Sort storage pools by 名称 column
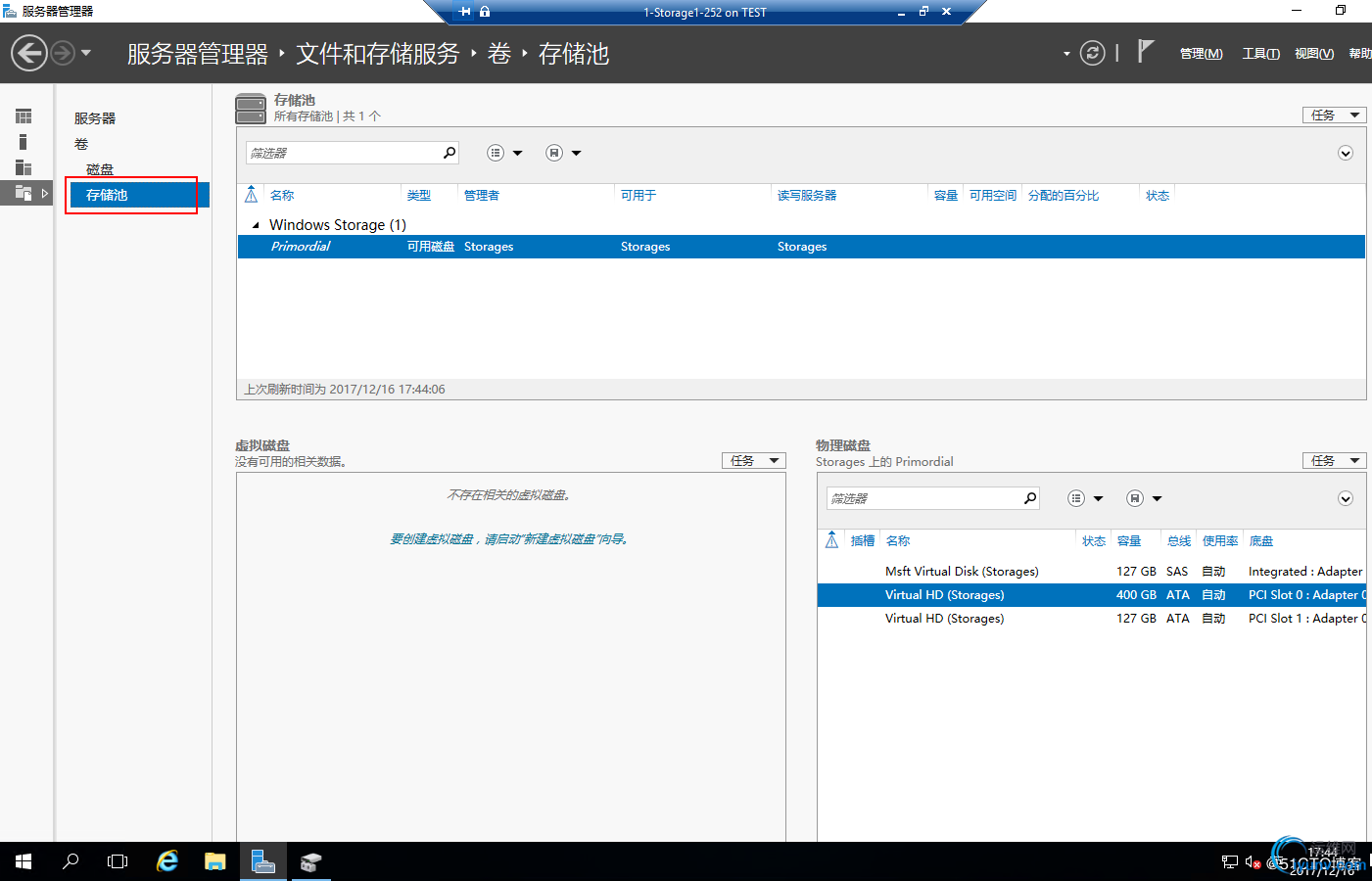The height and width of the screenshot is (881, 1372). [282, 196]
